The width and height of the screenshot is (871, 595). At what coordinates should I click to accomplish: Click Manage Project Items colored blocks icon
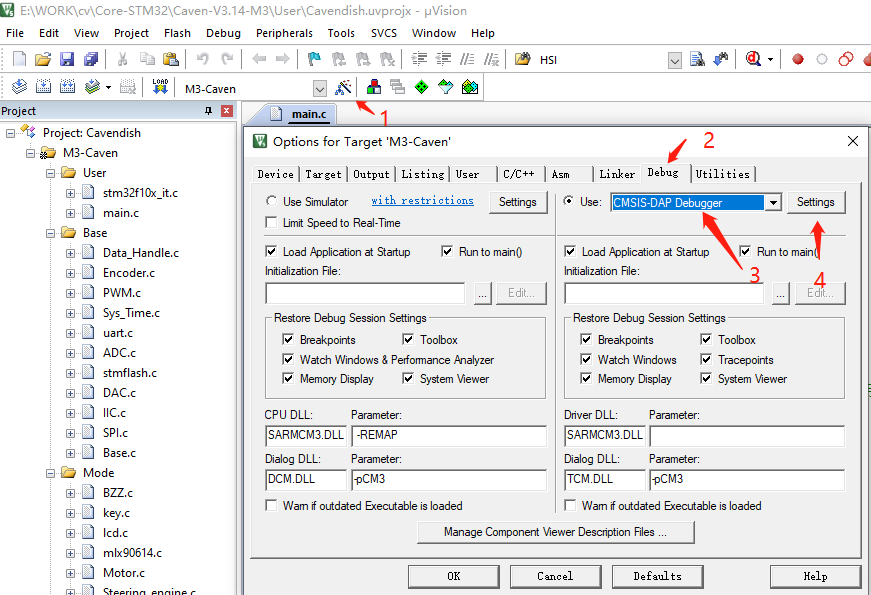[x=374, y=87]
